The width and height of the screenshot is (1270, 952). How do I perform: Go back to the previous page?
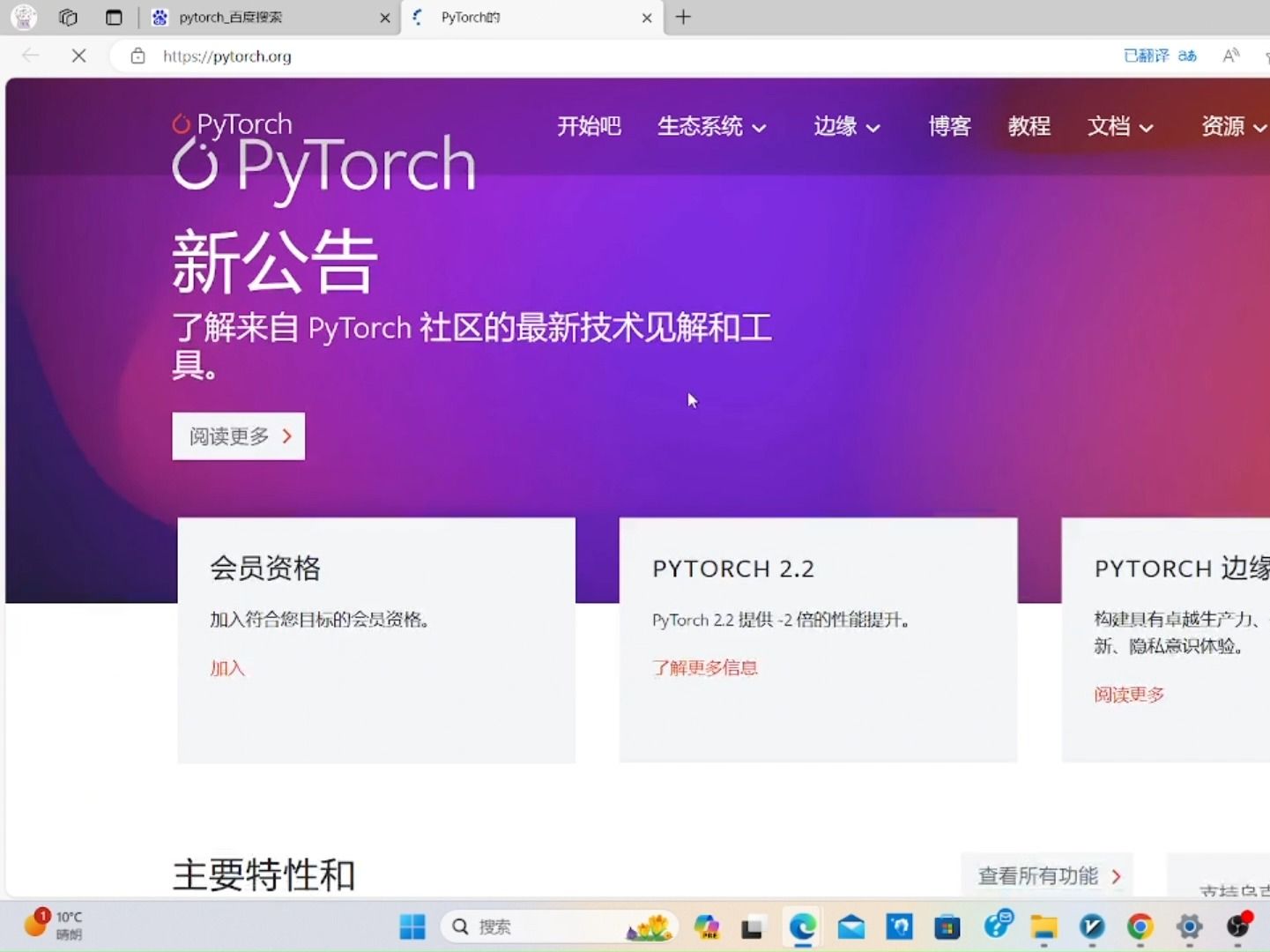click(x=31, y=56)
